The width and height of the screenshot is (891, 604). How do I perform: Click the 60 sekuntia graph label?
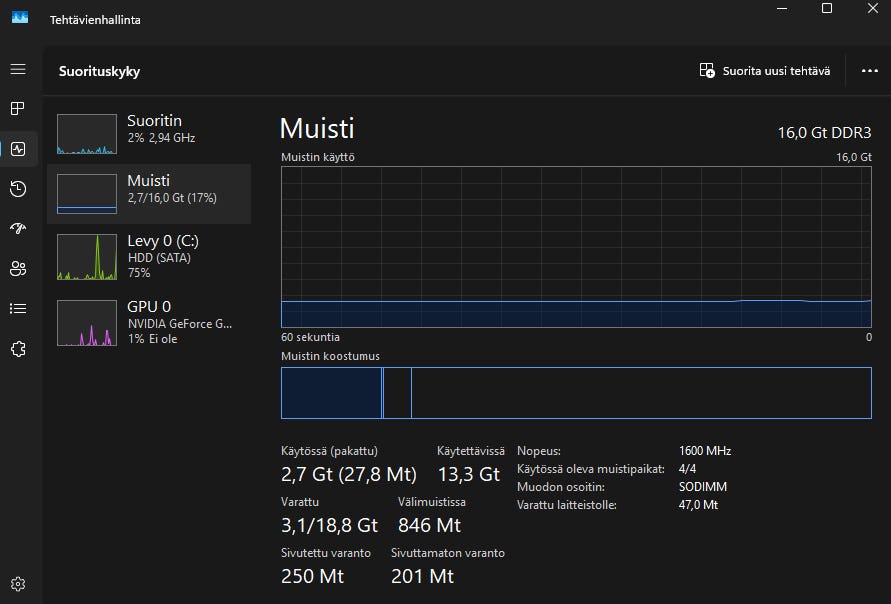pyautogui.click(x=310, y=337)
